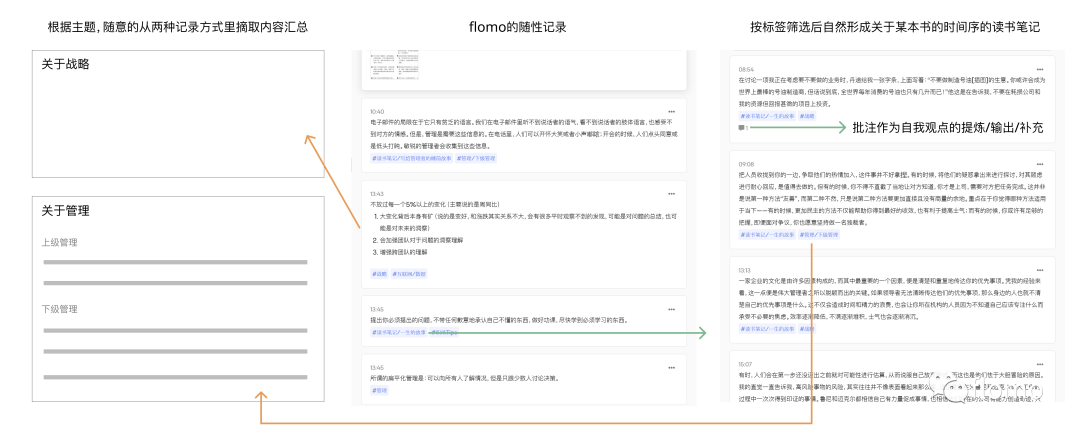Click the 10:40 timestamp in the flomo list
The height and width of the screenshot is (435, 1080).
377,112
